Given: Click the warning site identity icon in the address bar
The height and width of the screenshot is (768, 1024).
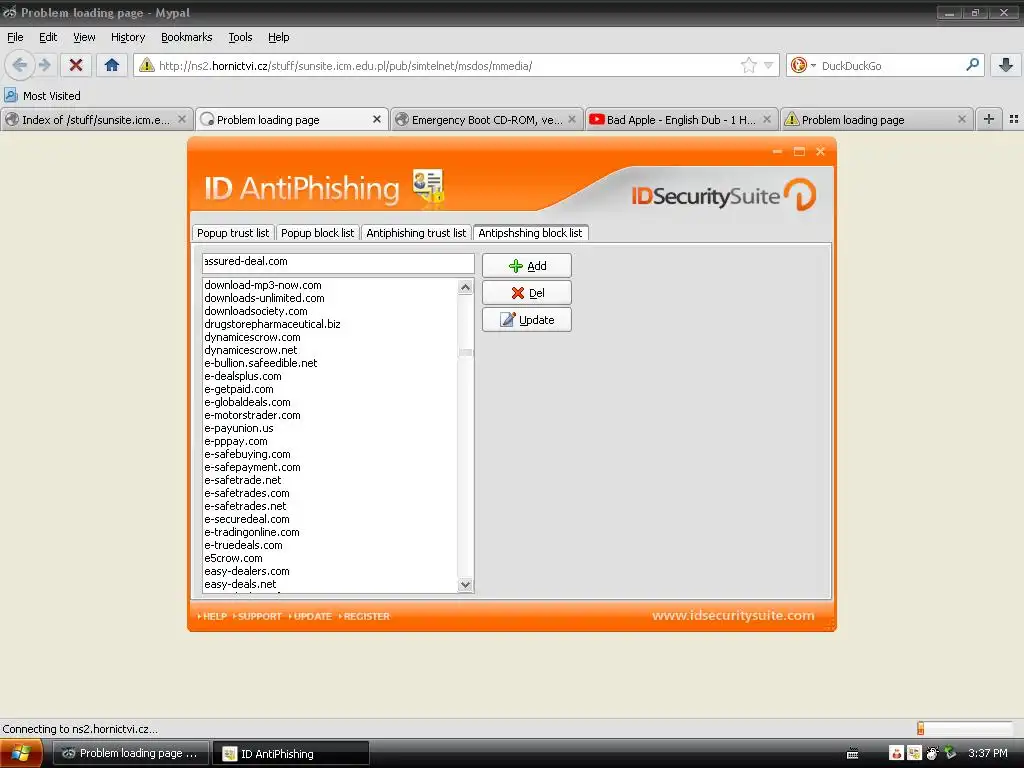Looking at the screenshot, I should coord(146,65).
